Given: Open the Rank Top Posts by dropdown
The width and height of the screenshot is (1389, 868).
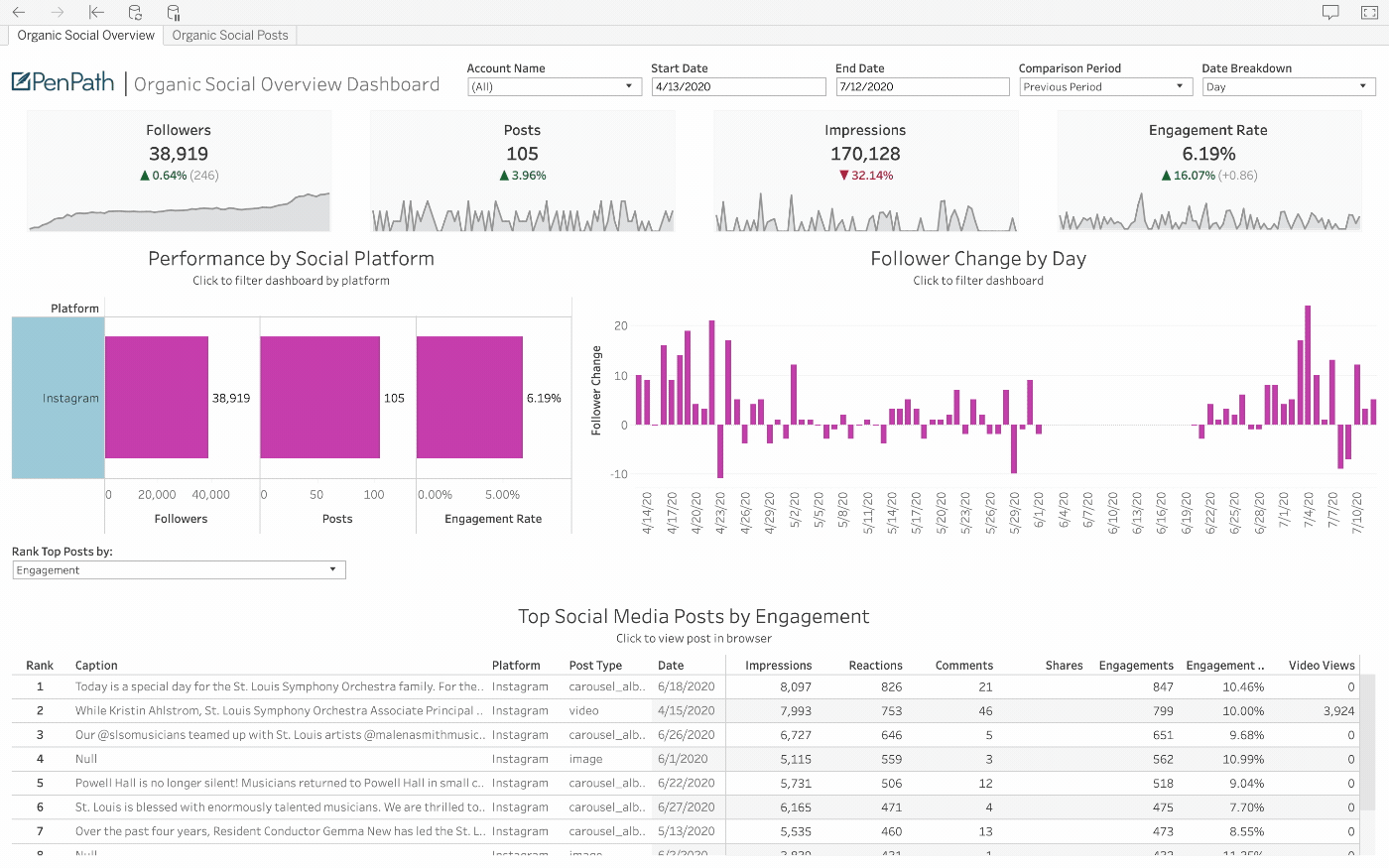Looking at the screenshot, I should (x=179, y=570).
